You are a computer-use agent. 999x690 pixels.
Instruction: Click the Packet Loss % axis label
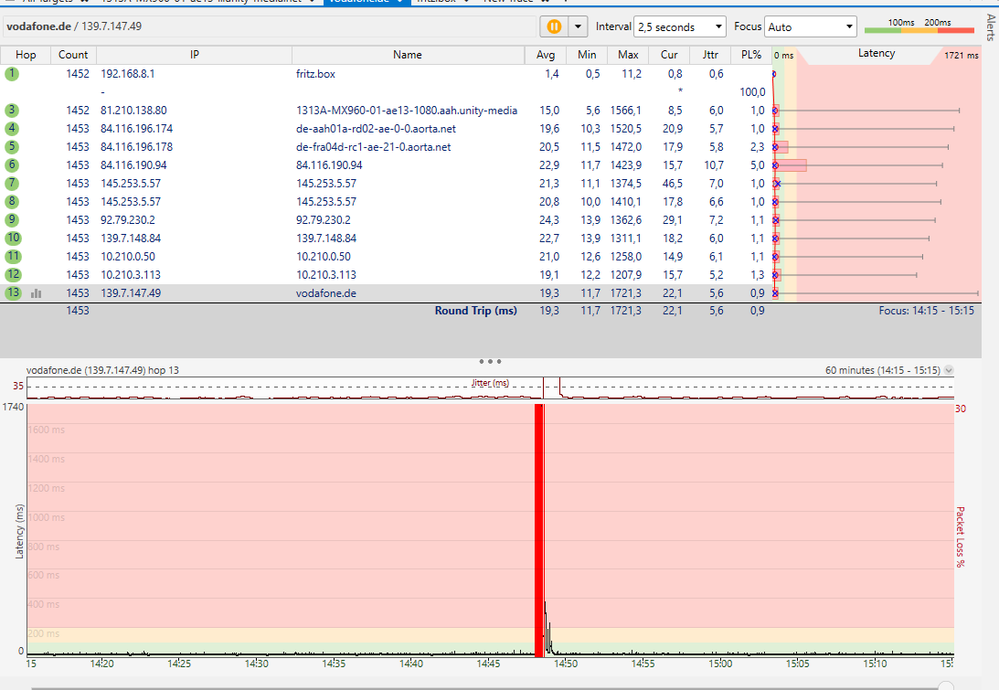(960, 537)
